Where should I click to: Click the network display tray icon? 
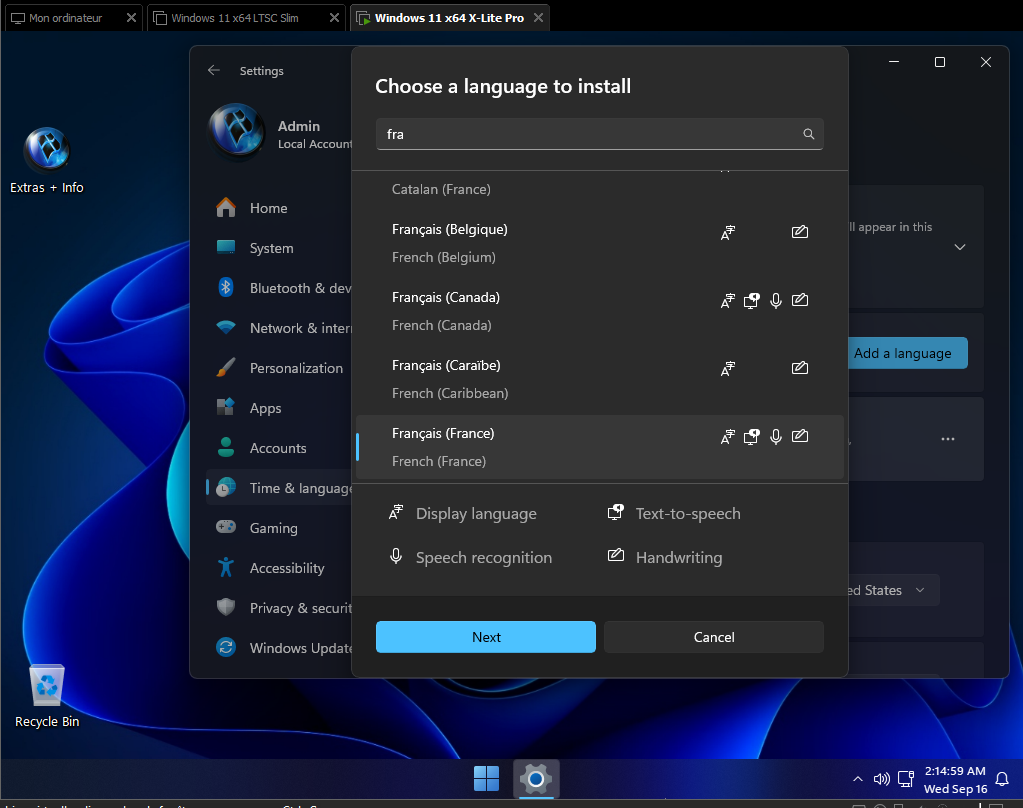906,779
